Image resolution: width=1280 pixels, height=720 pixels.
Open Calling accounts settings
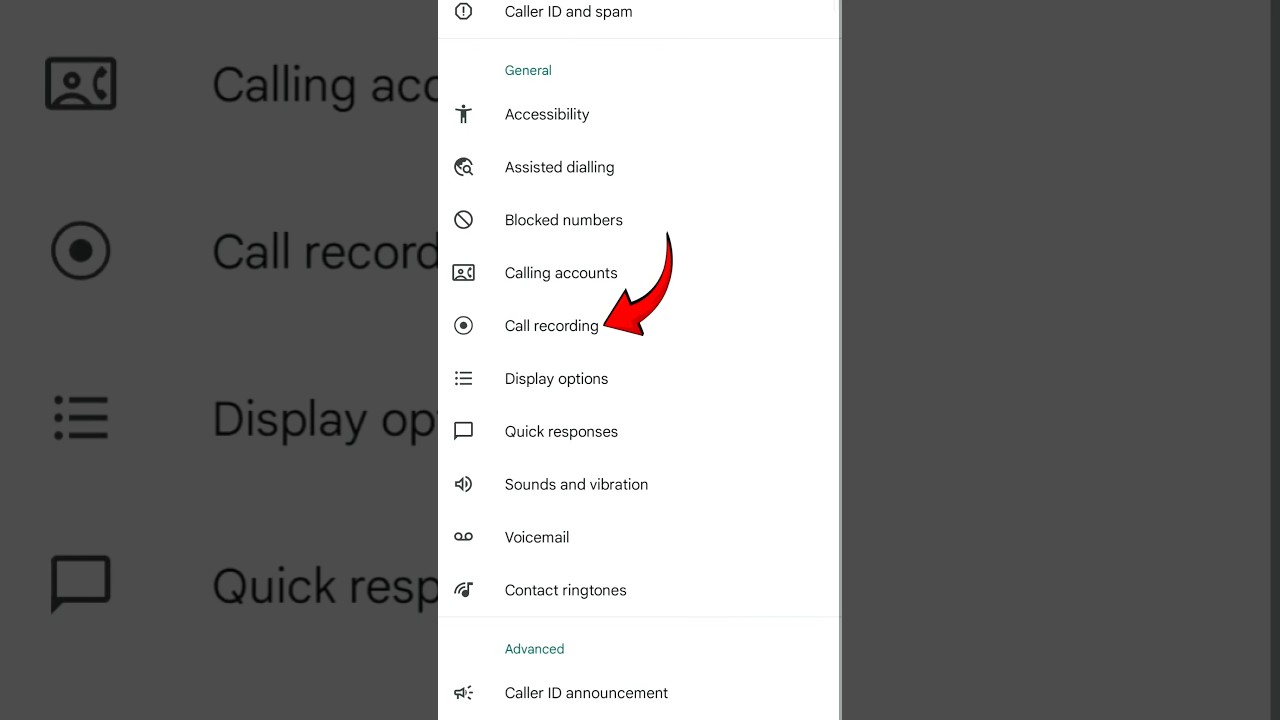pyautogui.click(x=561, y=273)
